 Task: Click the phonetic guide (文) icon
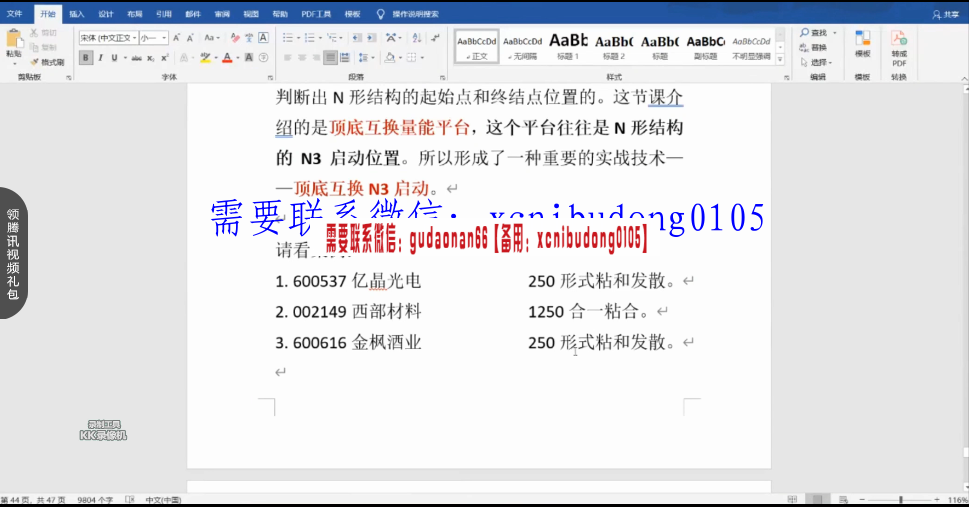249,38
